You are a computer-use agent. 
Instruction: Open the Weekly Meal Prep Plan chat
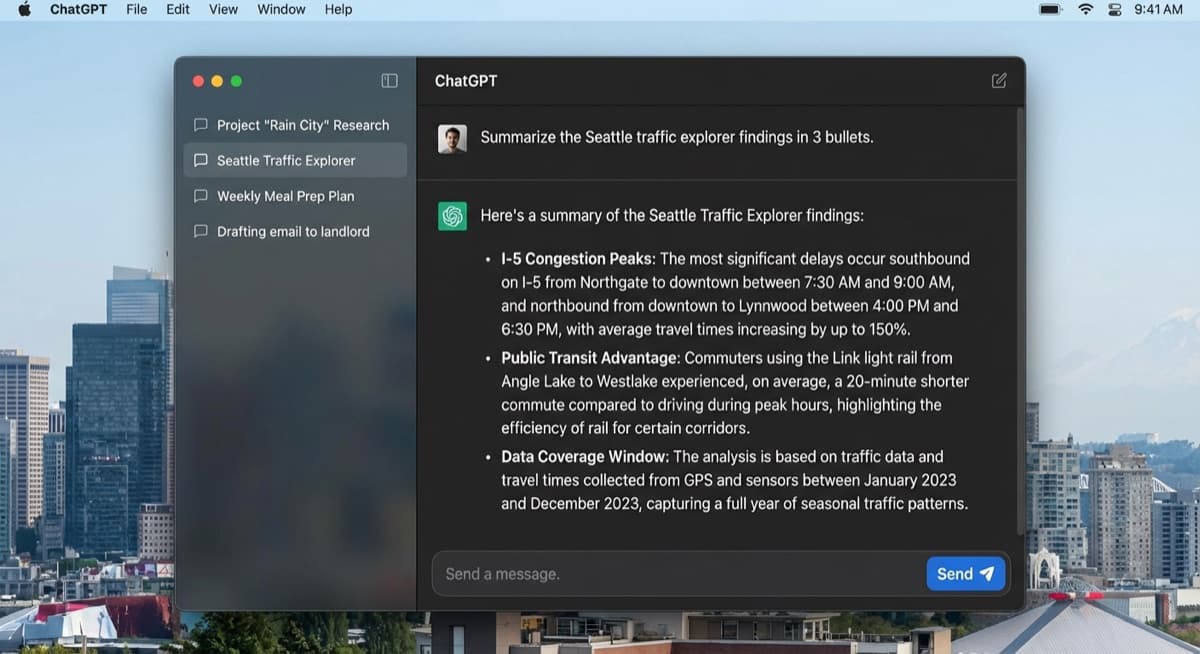point(285,196)
